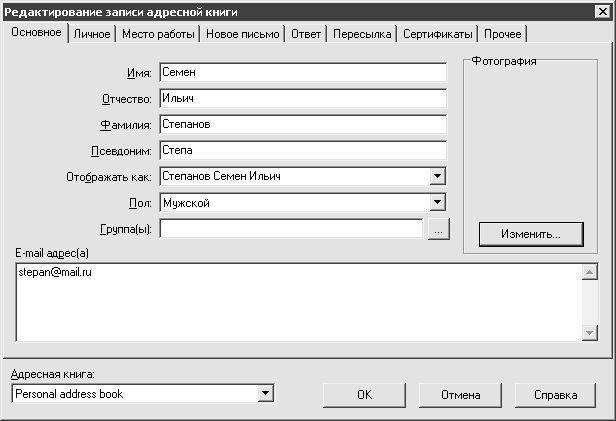Screen dimensions: 616x421
Task: Select the Ответ tab
Action: click(306, 34)
